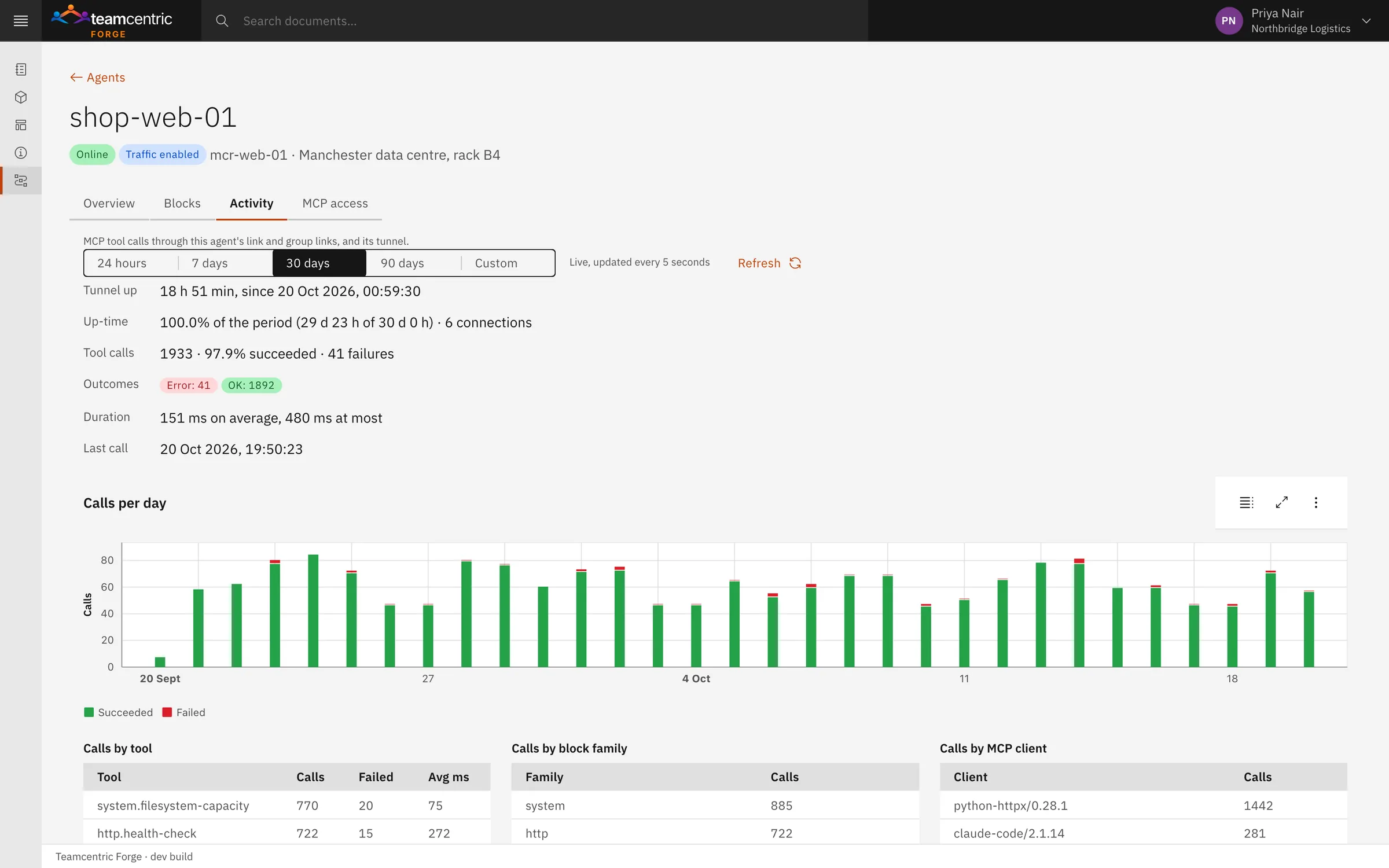Switch to the Overview tab
Screen dimensions: 1389x868
pyautogui.click(x=109, y=204)
